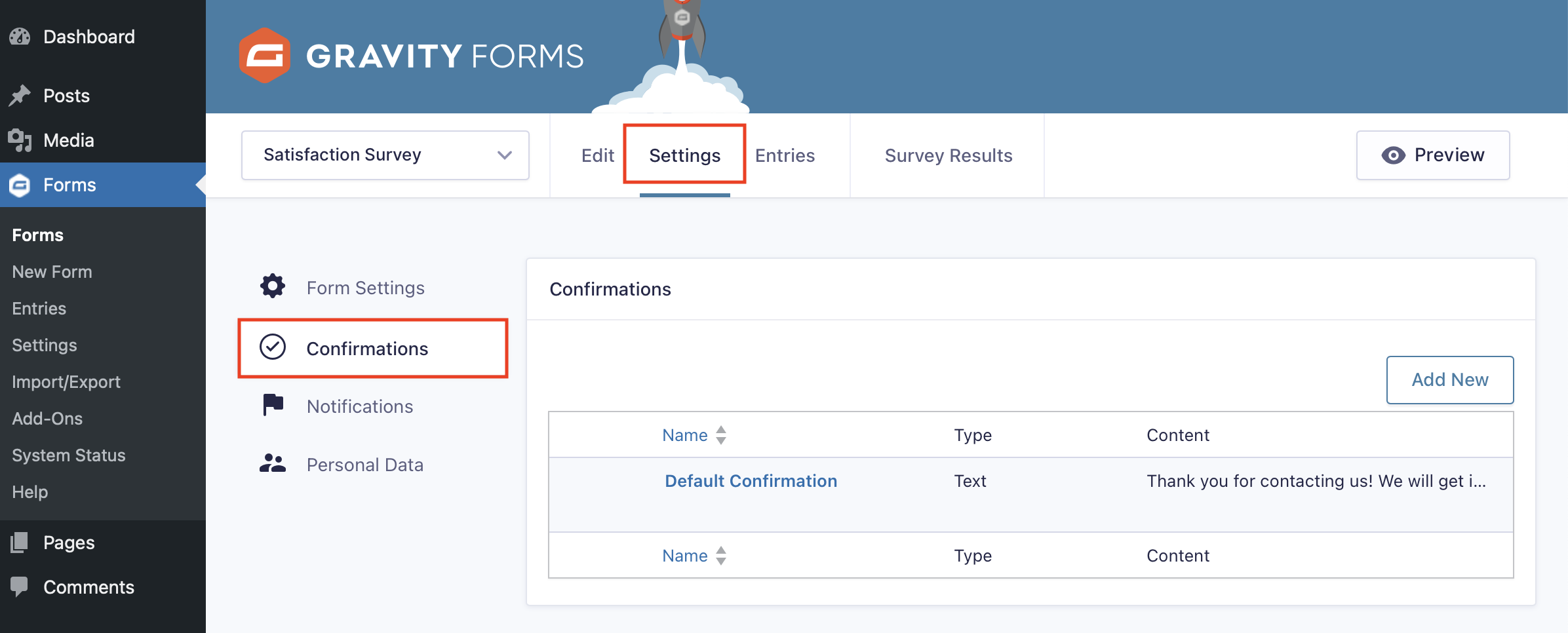Open the Default Confirmation link

coord(751,481)
